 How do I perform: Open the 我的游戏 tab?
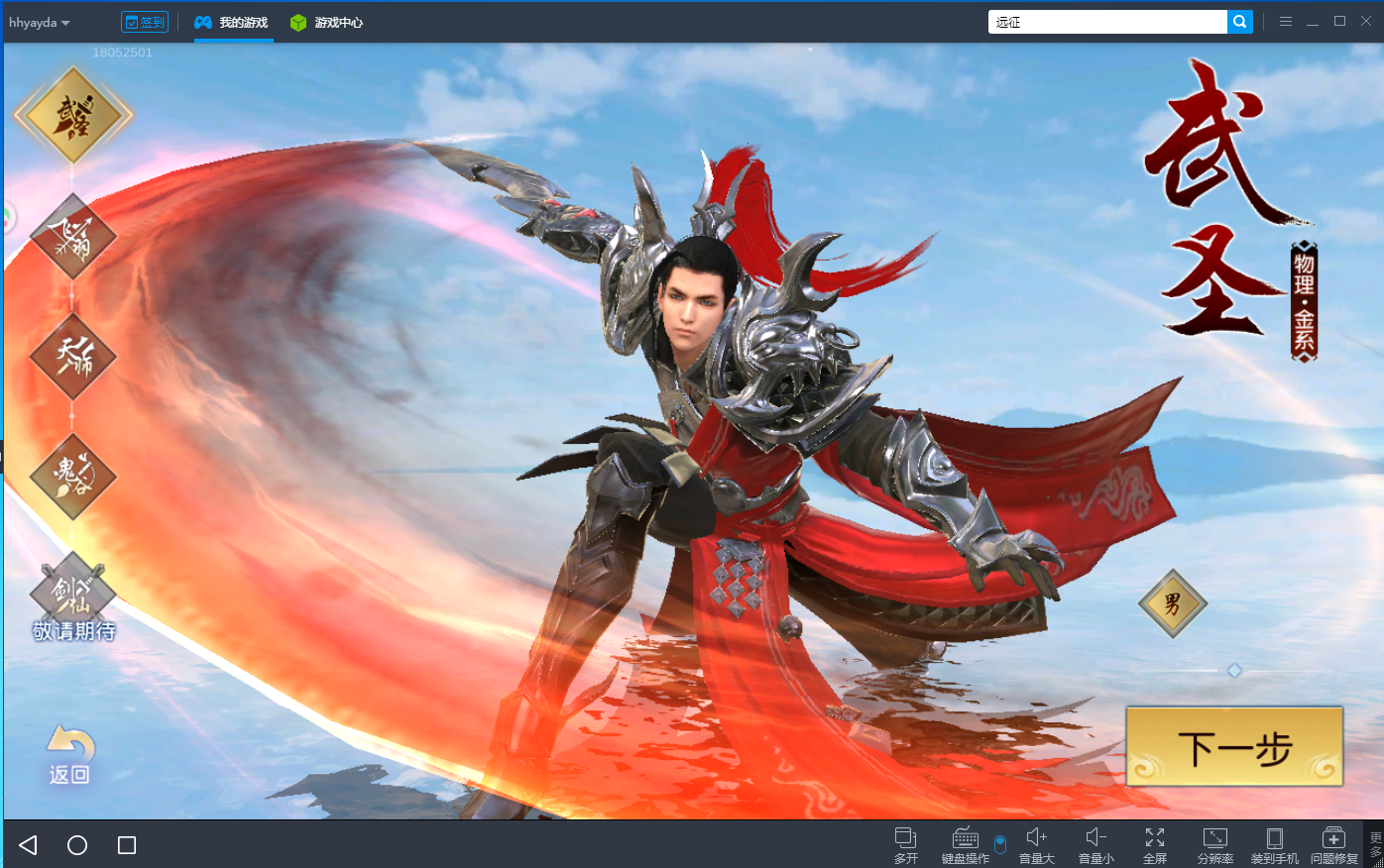click(232, 22)
